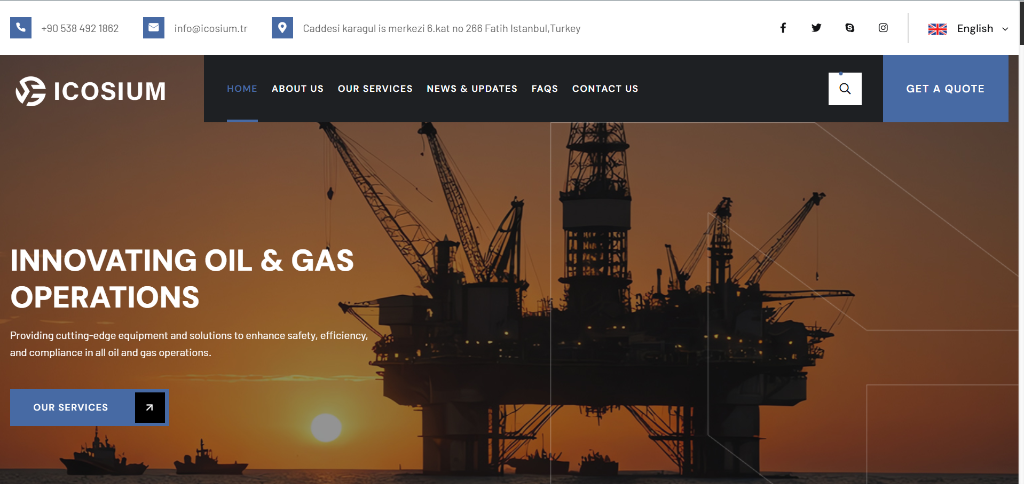Click the UK flag language icon
1024x484 pixels.
937,29
